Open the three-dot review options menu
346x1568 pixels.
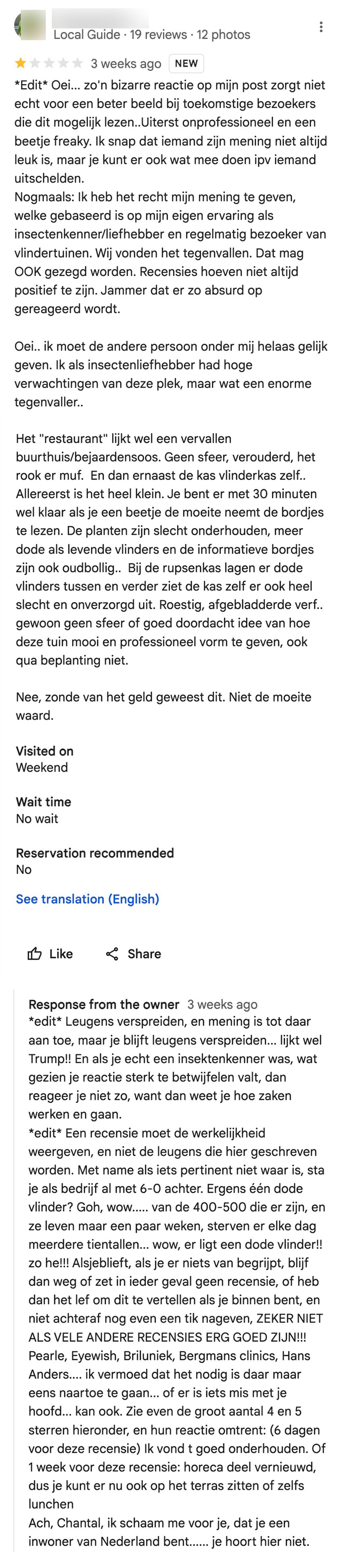pyautogui.click(x=321, y=27)
